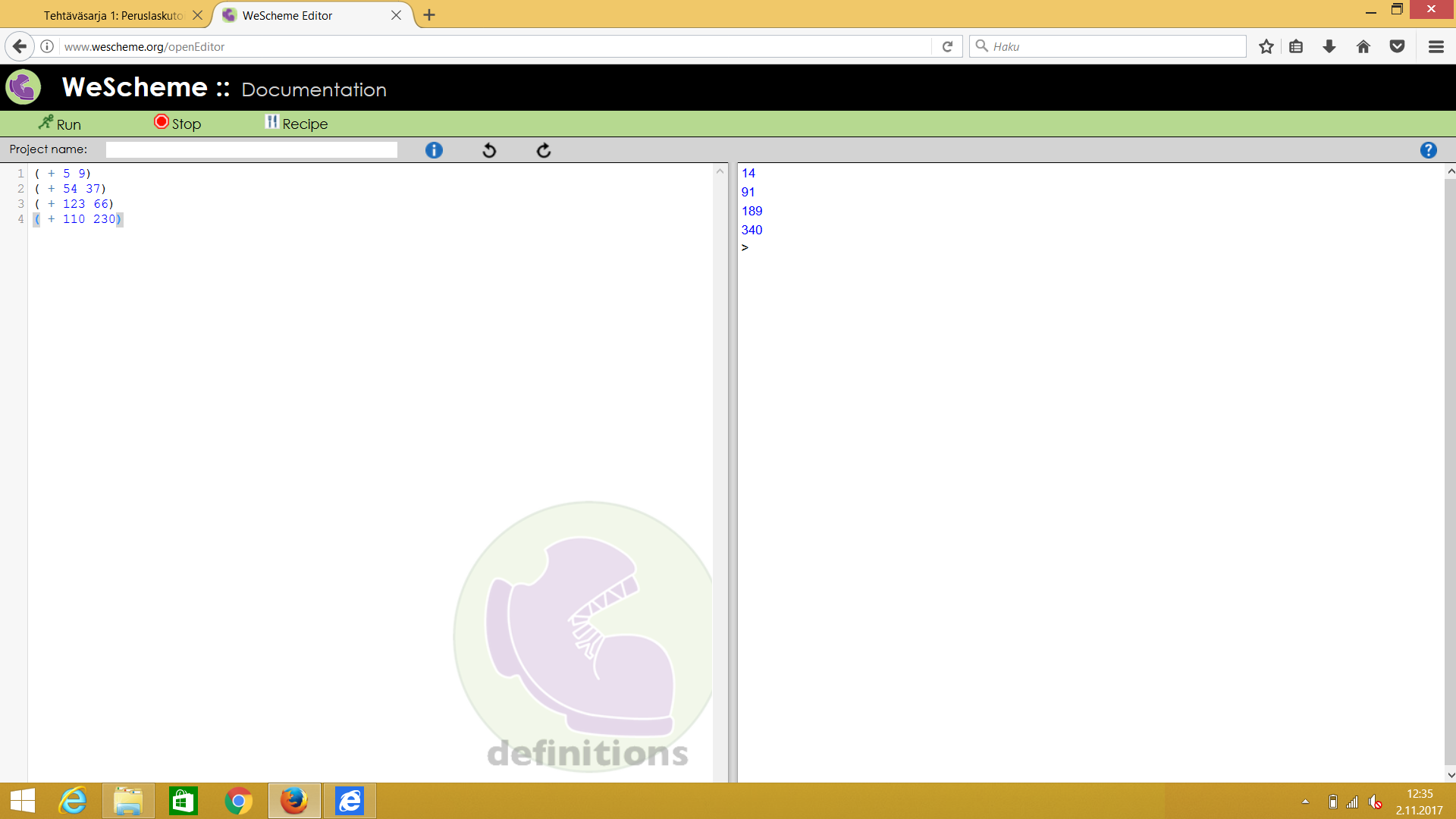Click the Project name input field
Image resolution: width=1456 pixels, height=819 pixels.
tap(251, 150)
